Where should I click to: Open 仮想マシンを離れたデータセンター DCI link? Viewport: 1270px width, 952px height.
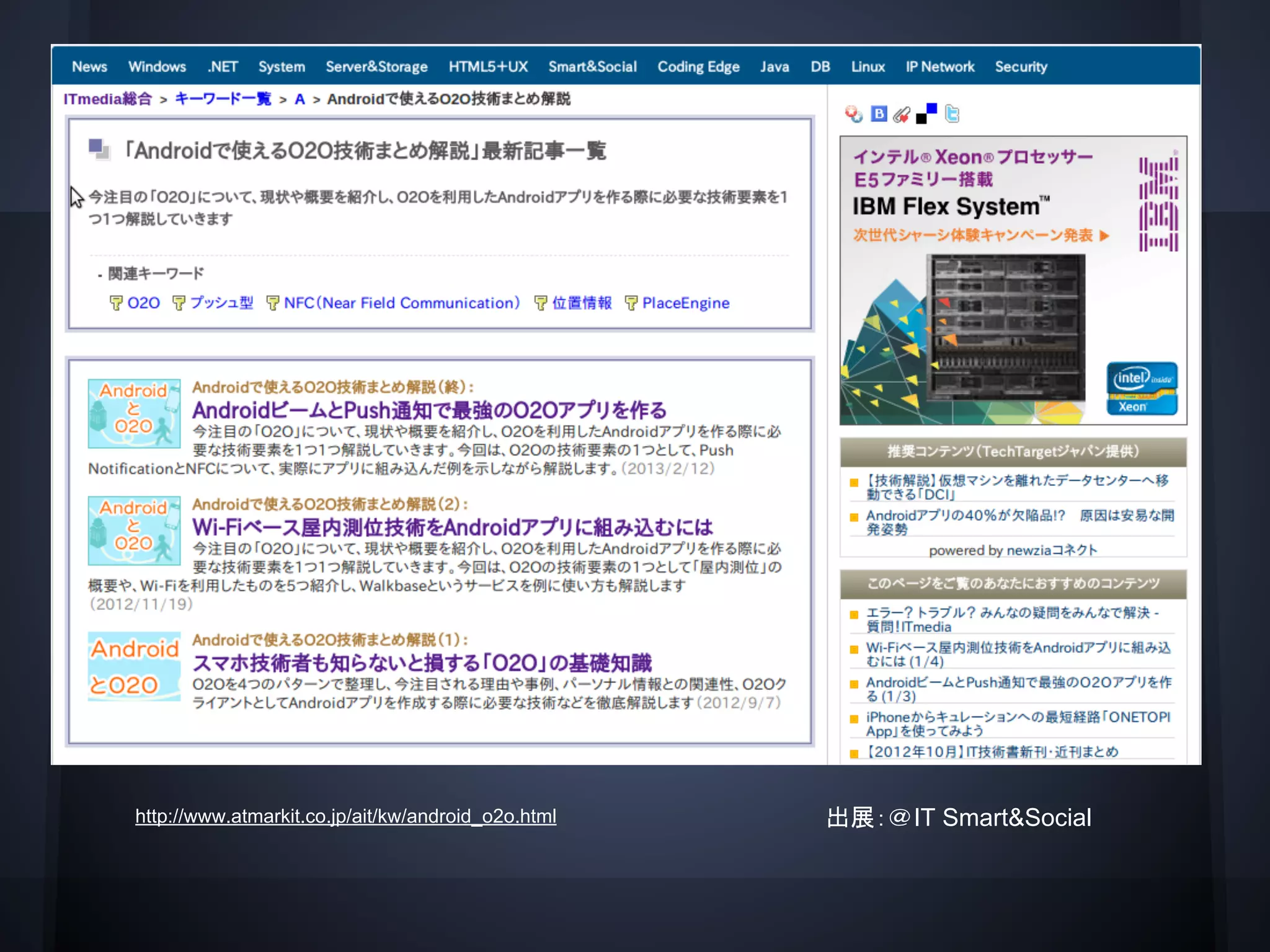click(x=1017, y=487)
